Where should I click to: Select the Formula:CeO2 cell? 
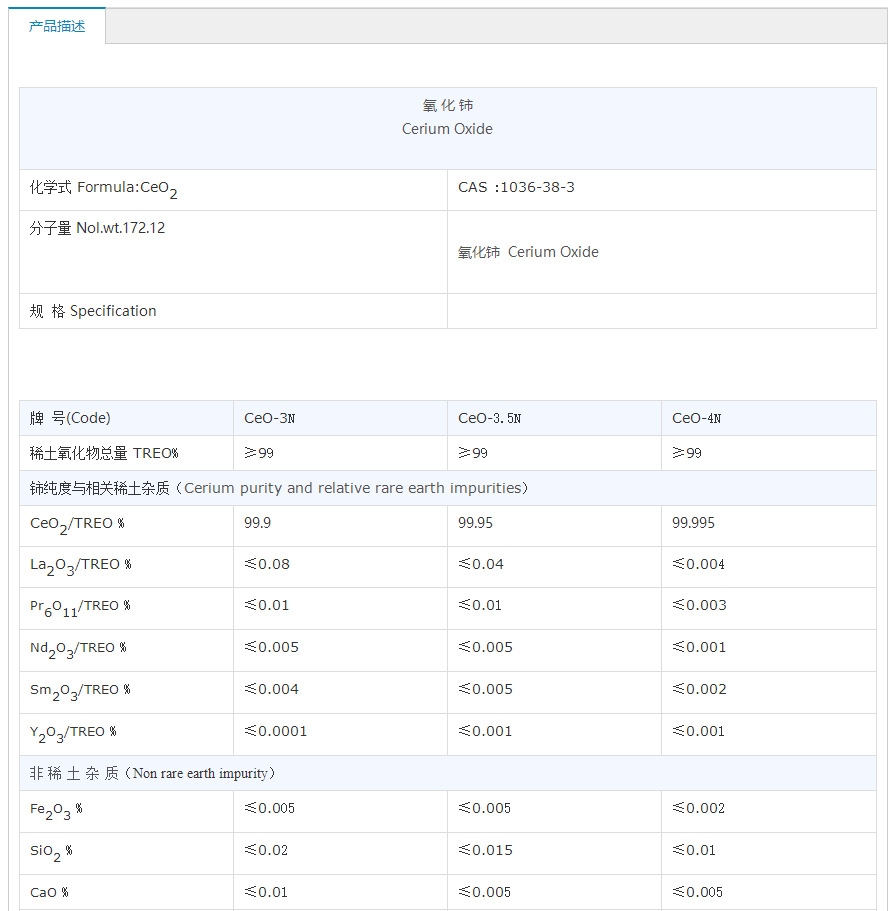(x=104, y=188)
